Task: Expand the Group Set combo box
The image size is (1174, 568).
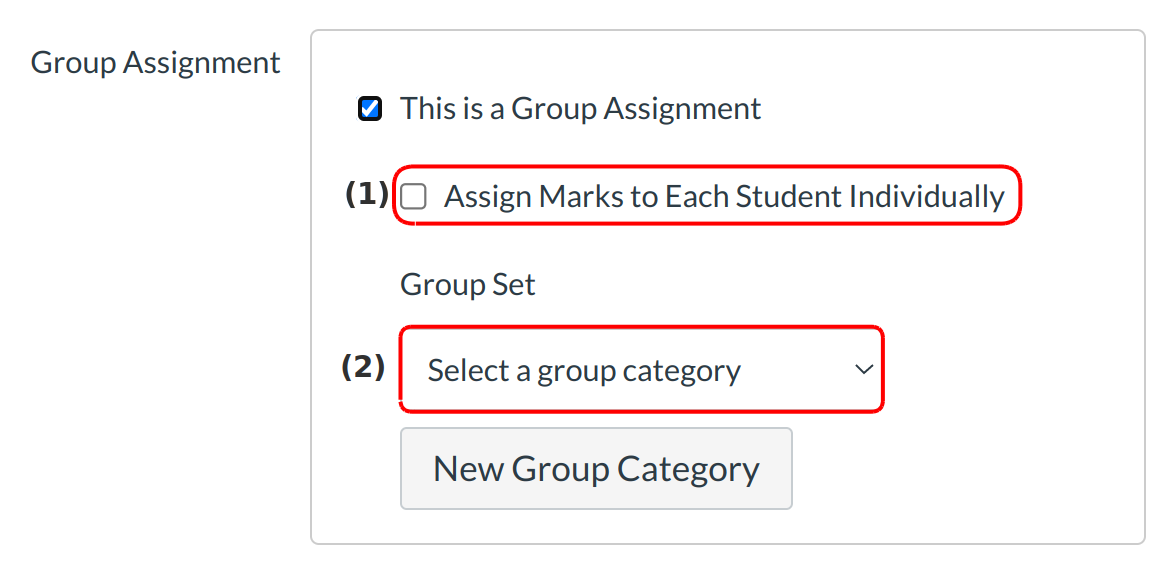Action: (x=641, y=370)
